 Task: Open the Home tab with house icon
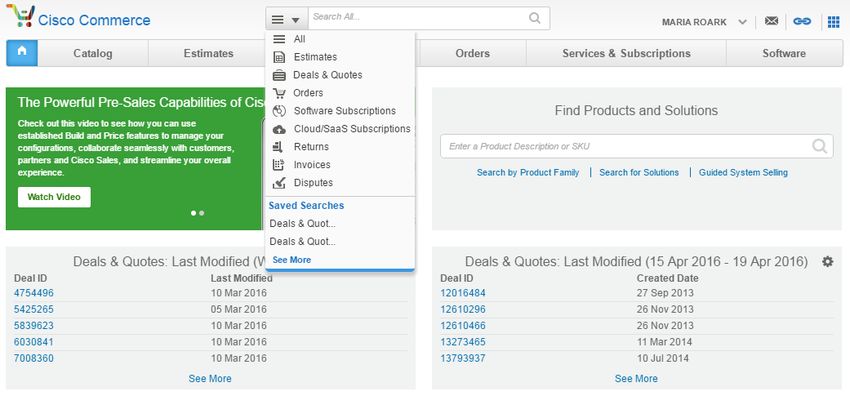[x=22, y=53]
